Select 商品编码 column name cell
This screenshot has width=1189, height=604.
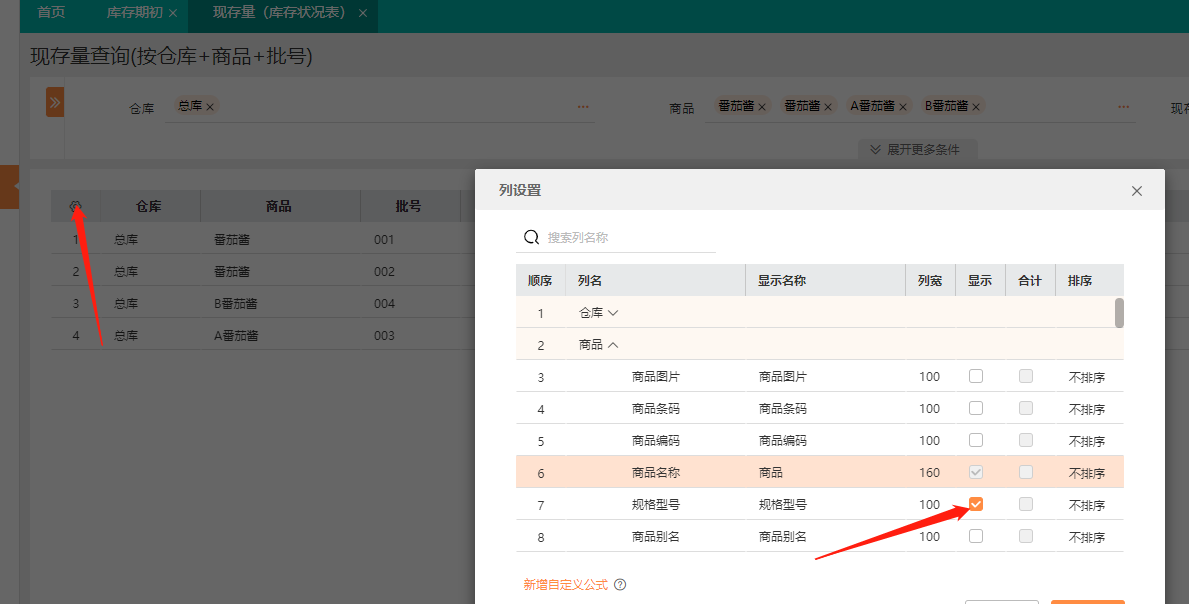coord(656,440)
